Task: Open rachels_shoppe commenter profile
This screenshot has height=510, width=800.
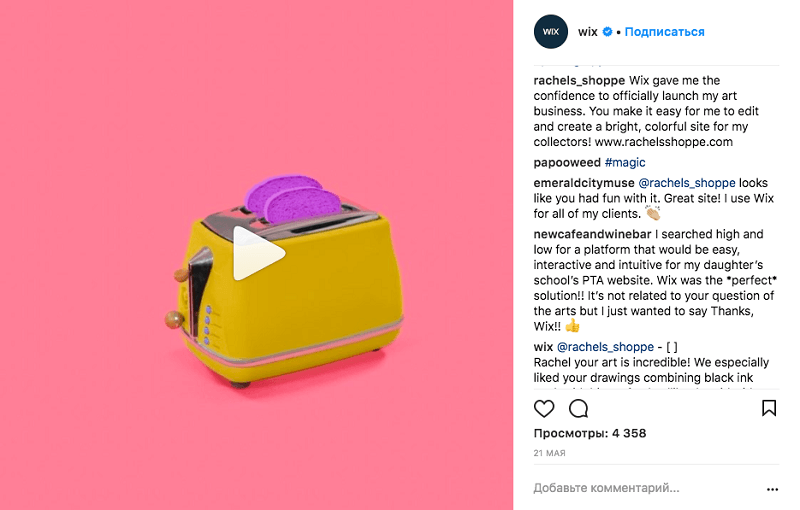Action: click(579, 81)
